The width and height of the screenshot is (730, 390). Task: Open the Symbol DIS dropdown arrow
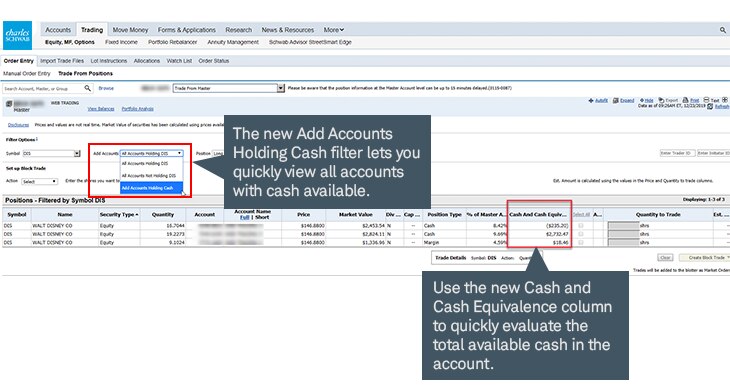tap(77, 153)
